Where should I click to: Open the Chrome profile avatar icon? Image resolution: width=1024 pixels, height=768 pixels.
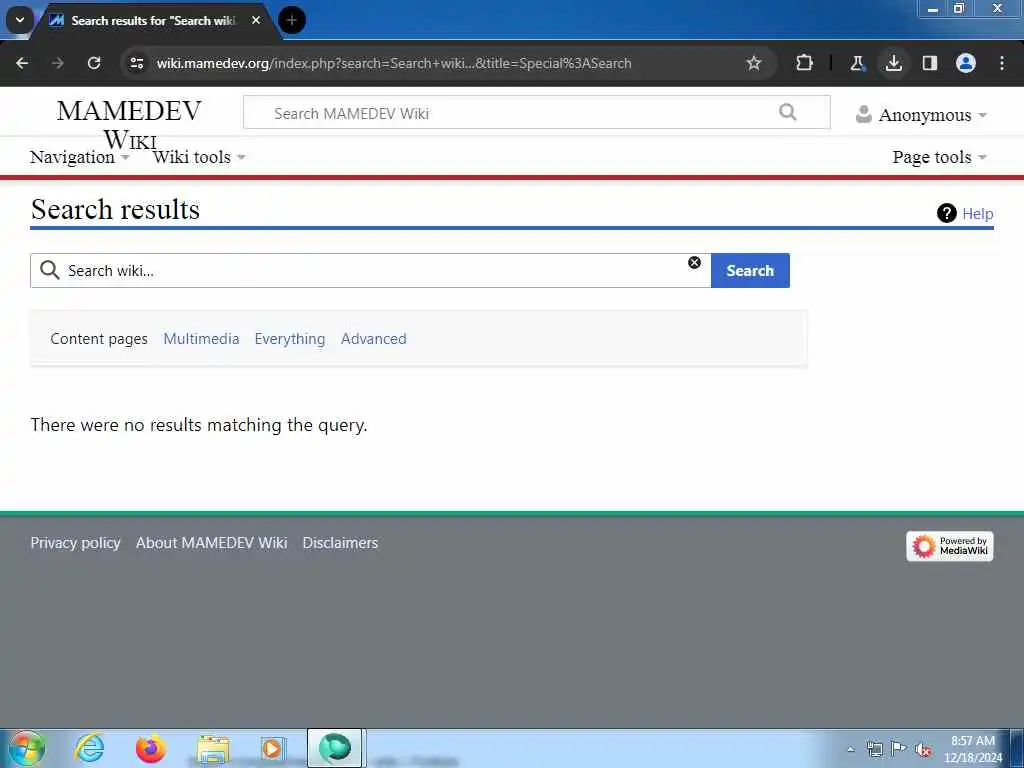966,63
